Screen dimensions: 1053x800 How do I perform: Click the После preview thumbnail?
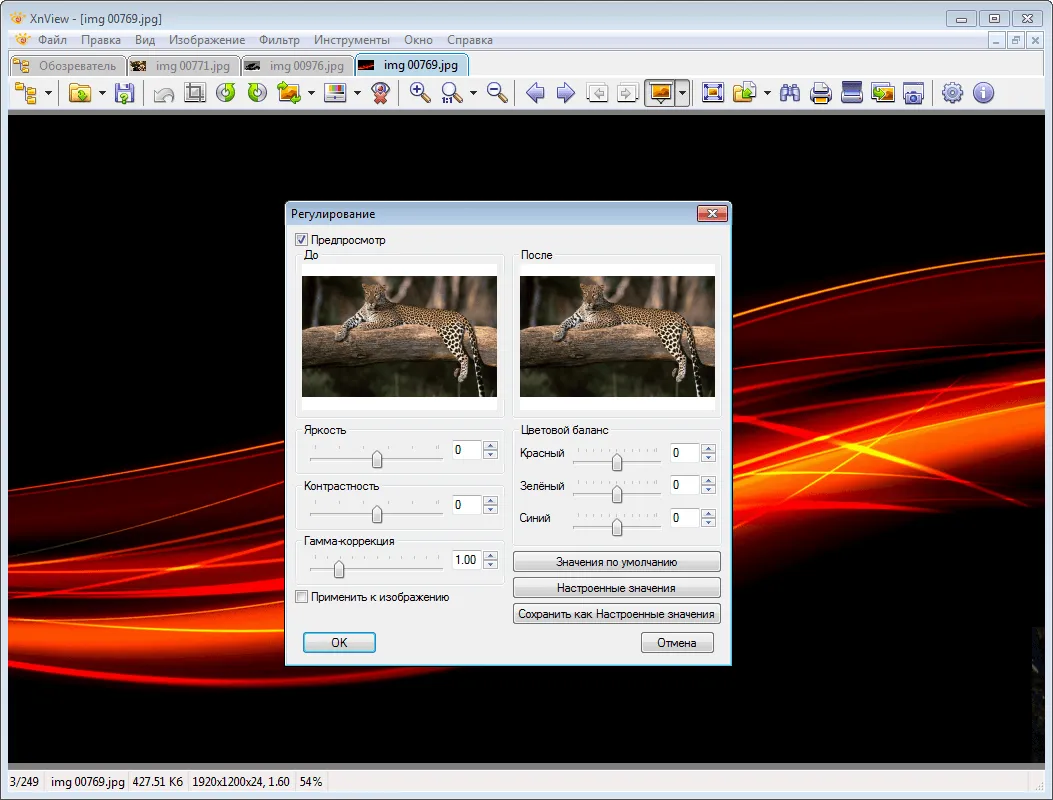(617, 336)
